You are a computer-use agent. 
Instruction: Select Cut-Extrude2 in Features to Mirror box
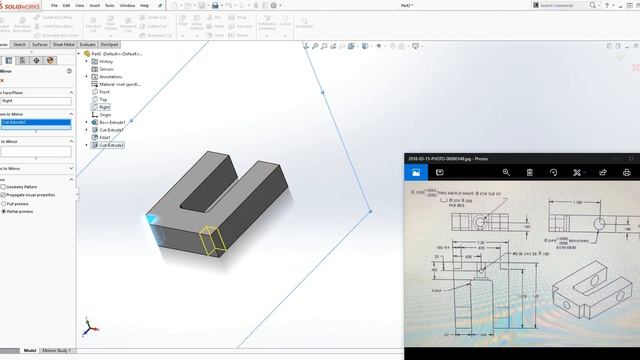pyautogui.click(x=36, y=122)
